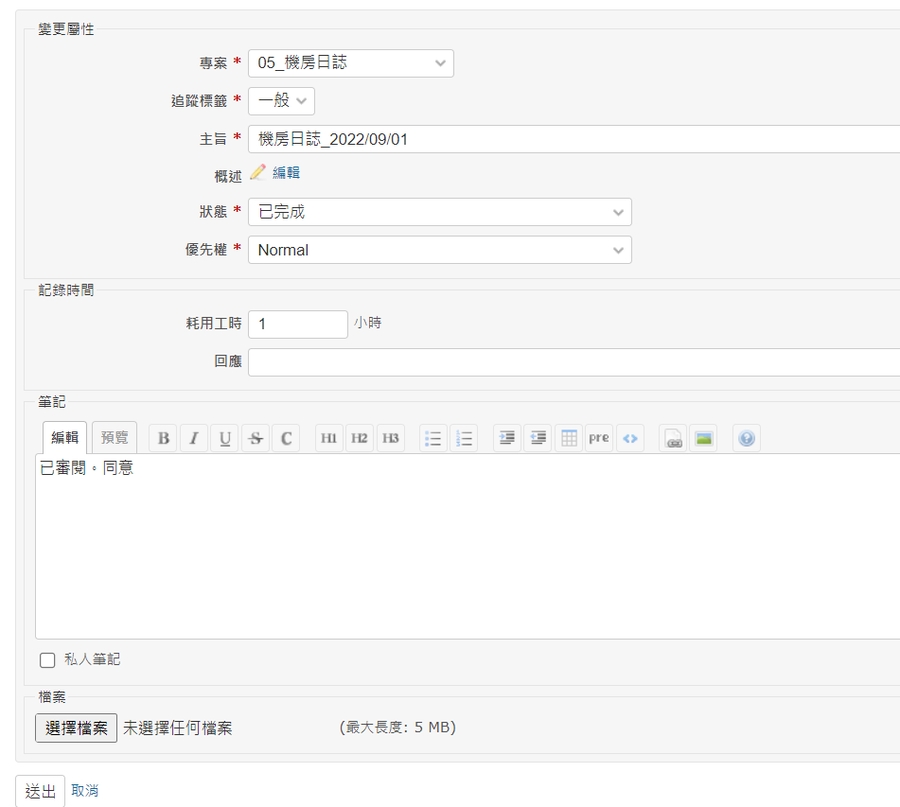
Task: Insert preformatted text with pre button
Action: (x=599, y=438)
